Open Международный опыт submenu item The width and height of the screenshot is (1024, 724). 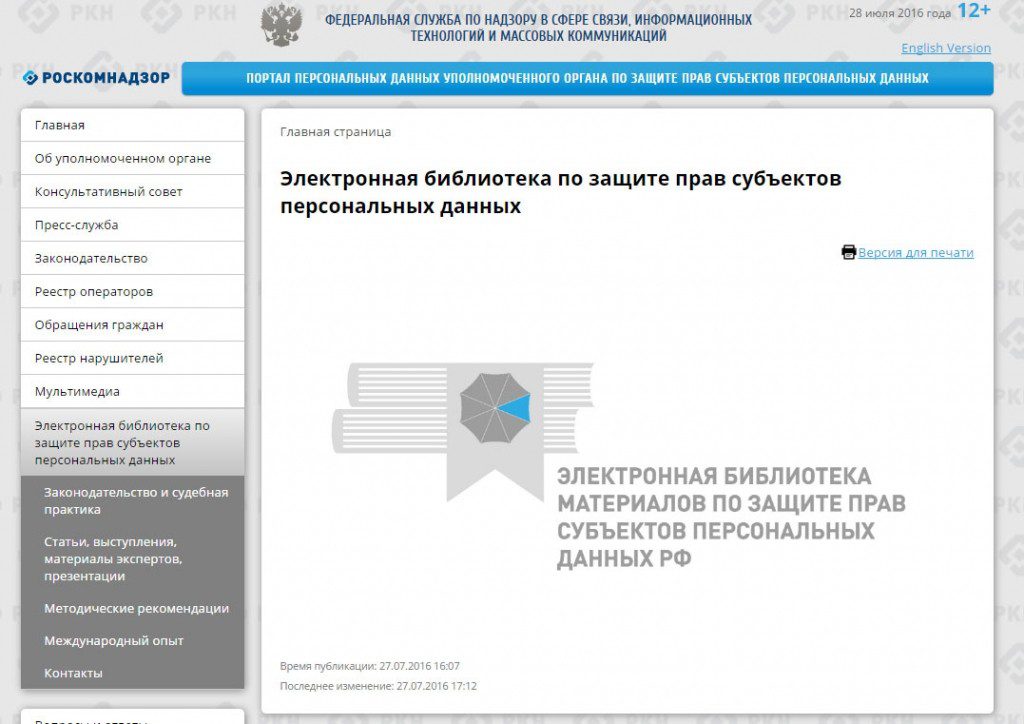point(113,640)
